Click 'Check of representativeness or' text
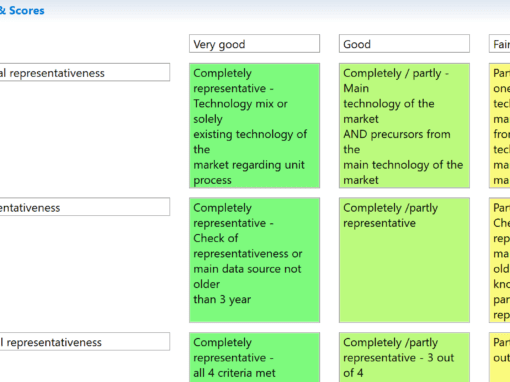 tap(248, 246)
